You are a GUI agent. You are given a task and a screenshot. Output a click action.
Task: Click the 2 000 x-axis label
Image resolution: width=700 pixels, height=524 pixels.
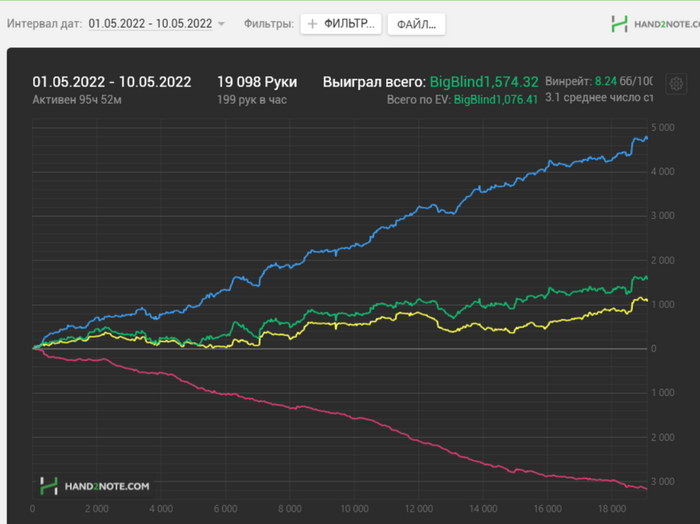97,509
